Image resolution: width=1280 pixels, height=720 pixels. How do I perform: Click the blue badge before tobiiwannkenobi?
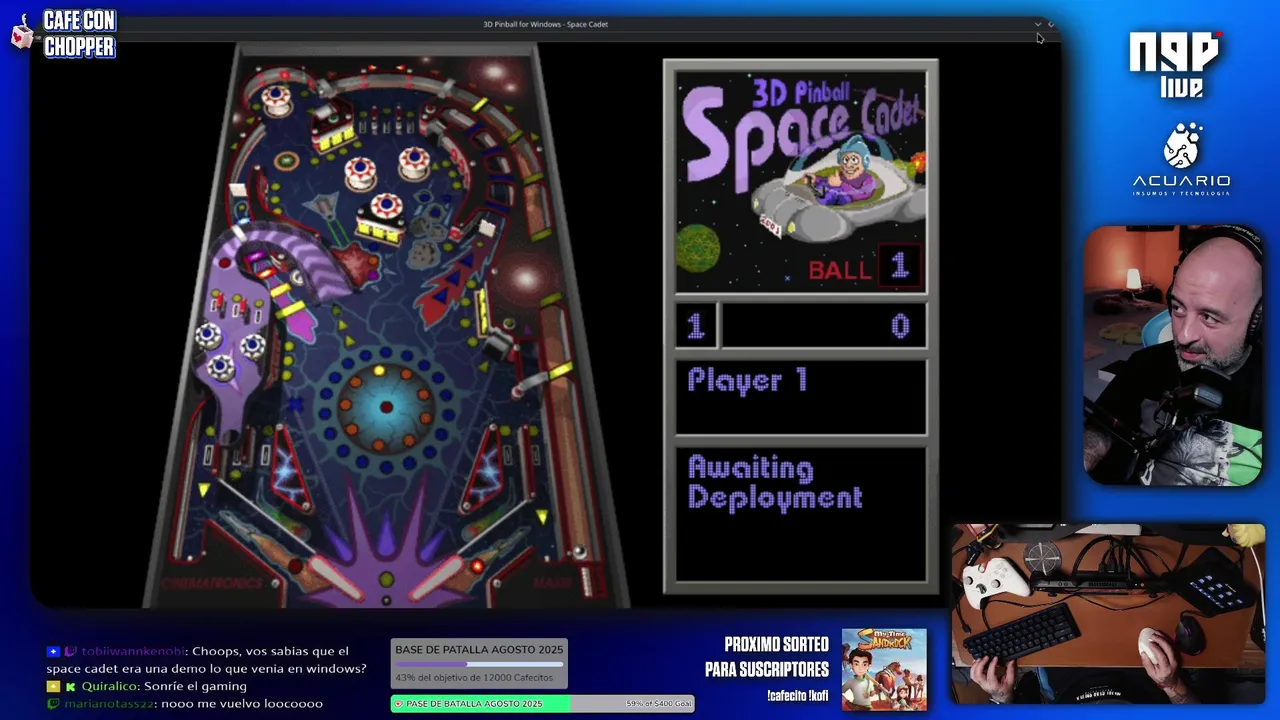click(x=53, y=651)
